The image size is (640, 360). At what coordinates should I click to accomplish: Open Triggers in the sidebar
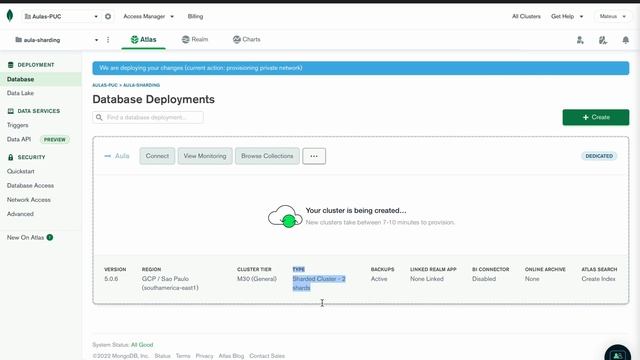[18, 125]
